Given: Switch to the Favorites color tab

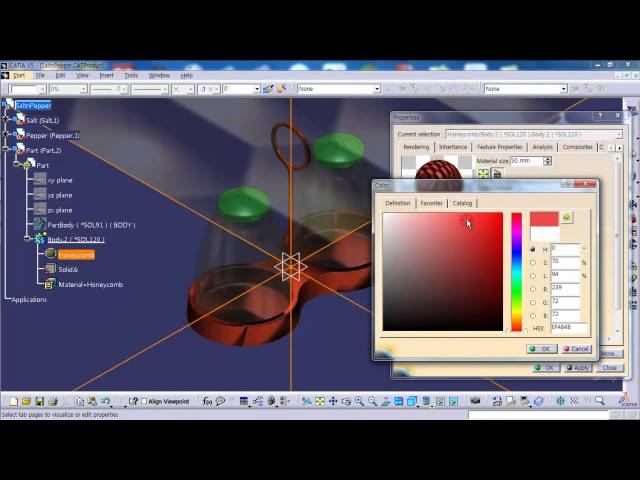Looking at the screenshot, I should click(x=431, y=203).
